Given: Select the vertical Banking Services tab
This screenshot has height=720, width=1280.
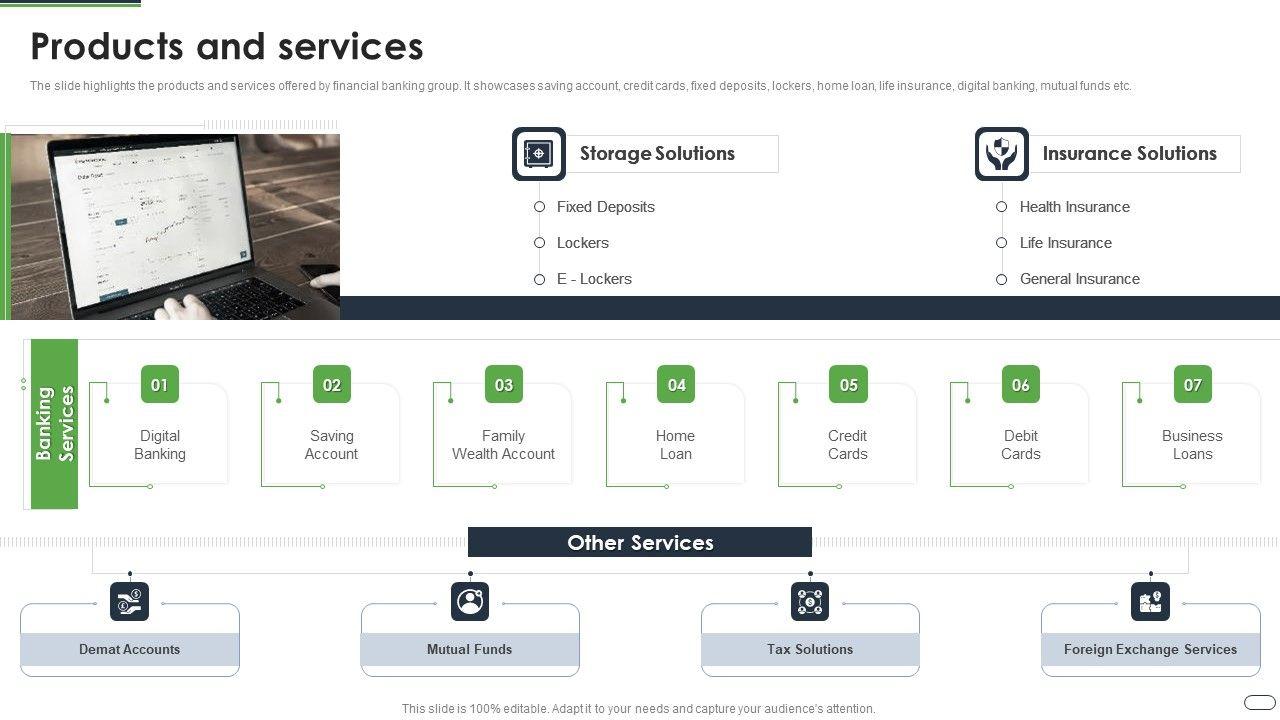Looking at the screenshot, I should [x=54, y=424].
